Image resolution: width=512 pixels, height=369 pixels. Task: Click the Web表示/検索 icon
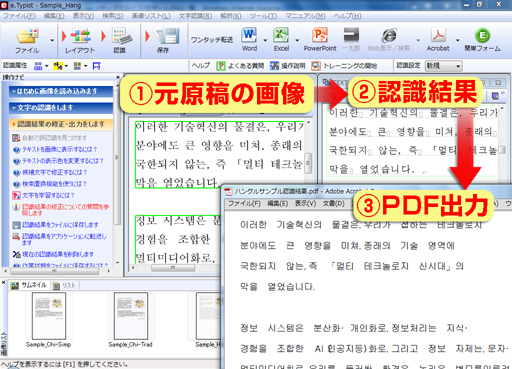389,35
